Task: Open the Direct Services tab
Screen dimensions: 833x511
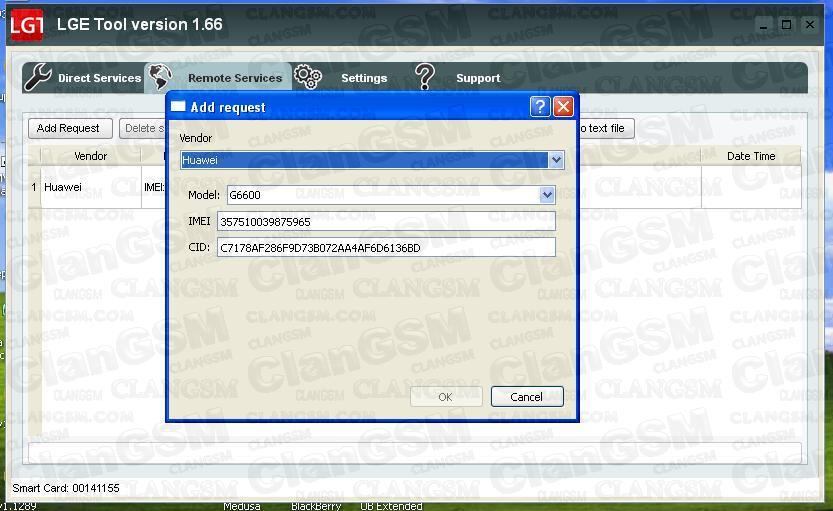Action: tap(83, 78)
